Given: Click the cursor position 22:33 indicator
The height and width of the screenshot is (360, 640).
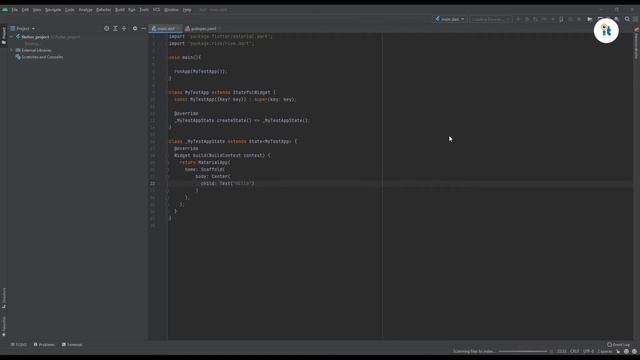Looking at the screenshot, I should tap(562, 351).
